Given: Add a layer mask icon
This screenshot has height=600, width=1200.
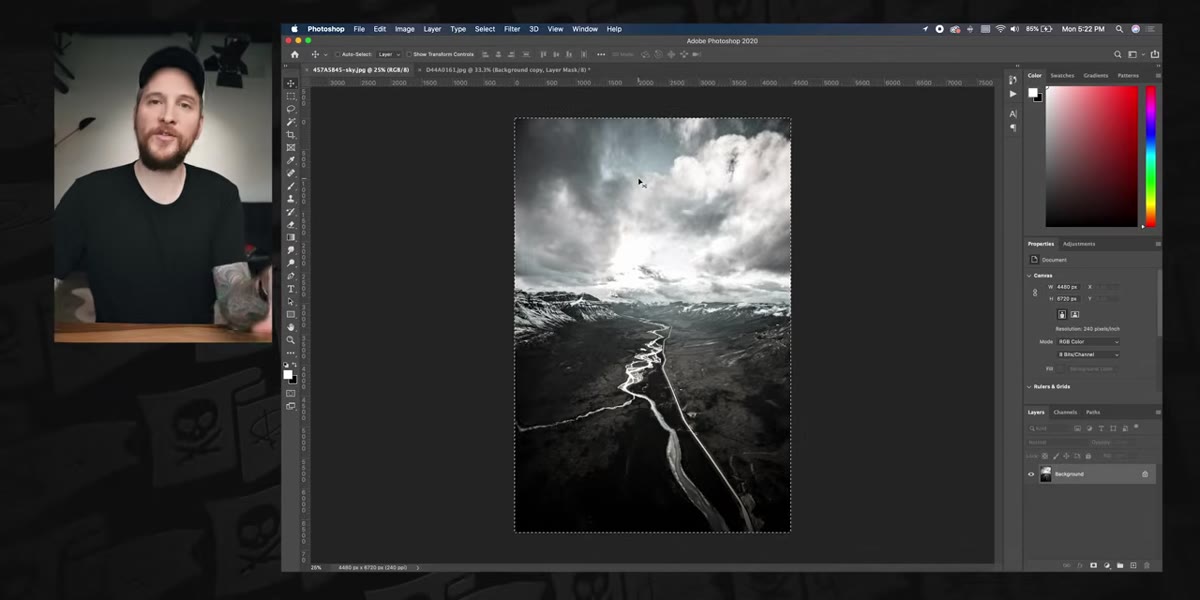Looking at the screenshot, I should pyautogui.click(x=1093, y=565).
